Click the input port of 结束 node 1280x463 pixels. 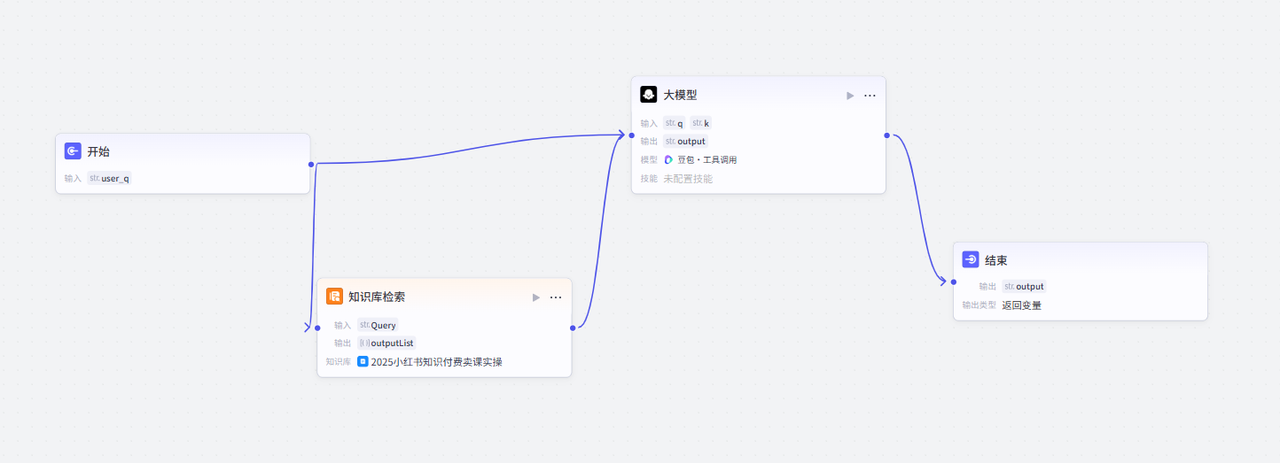click(953, 282)
